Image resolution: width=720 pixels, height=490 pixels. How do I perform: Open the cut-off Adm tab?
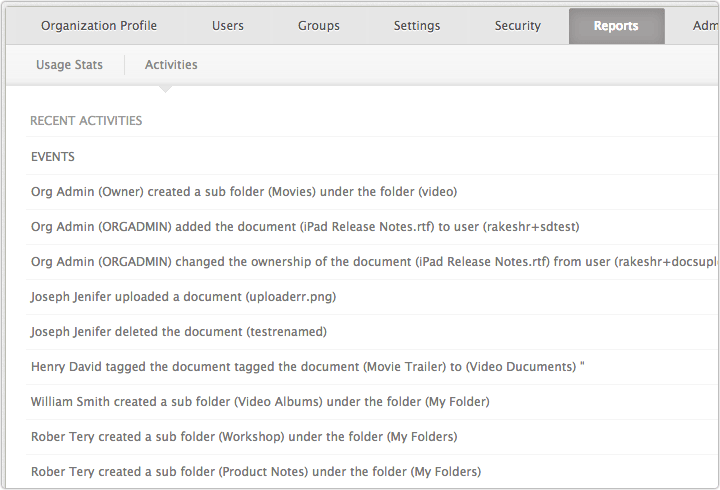(704, 26)
